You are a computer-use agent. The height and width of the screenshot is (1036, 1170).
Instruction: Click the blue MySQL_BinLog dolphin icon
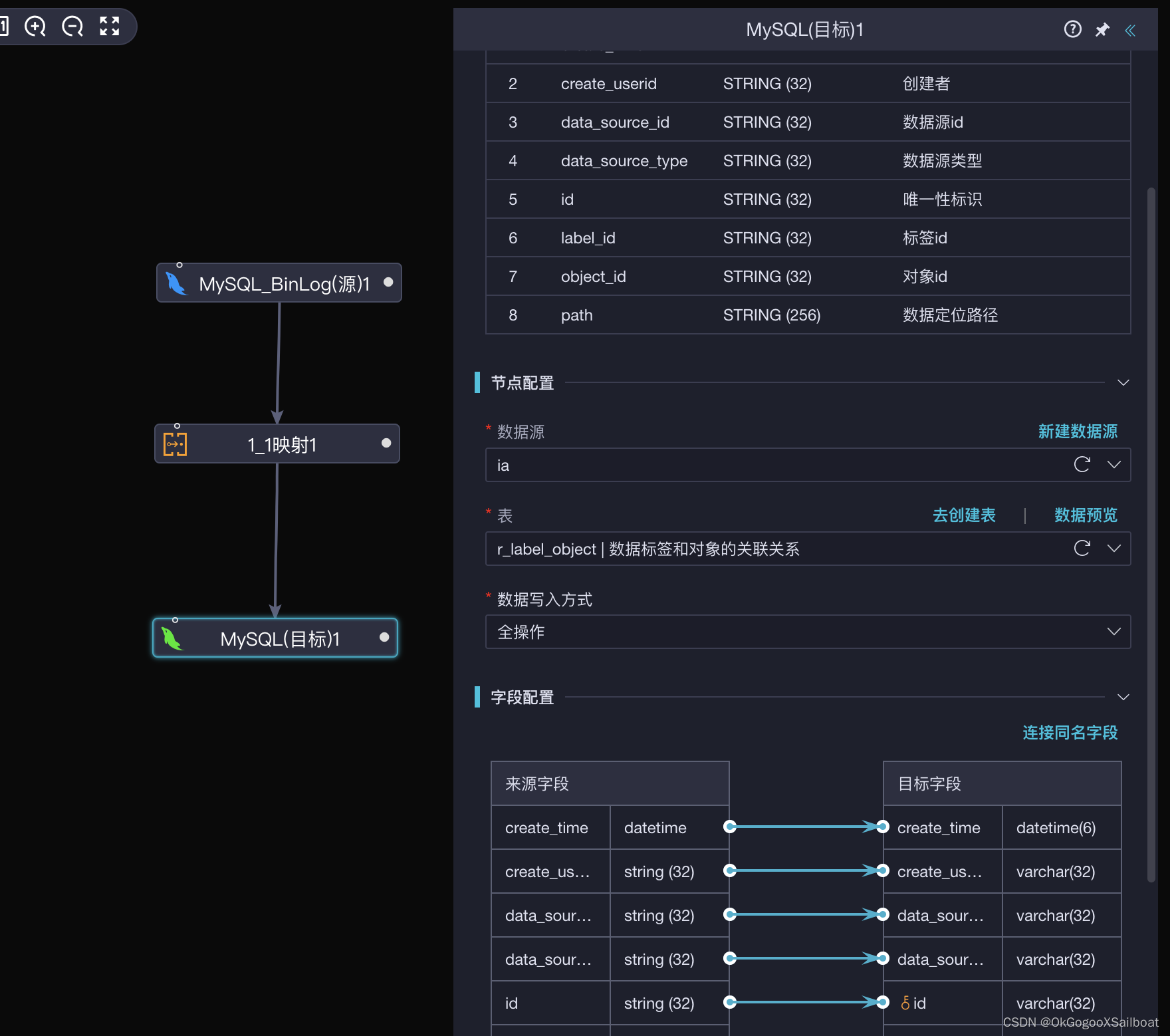pyautogui.click(x=176, y=283)
